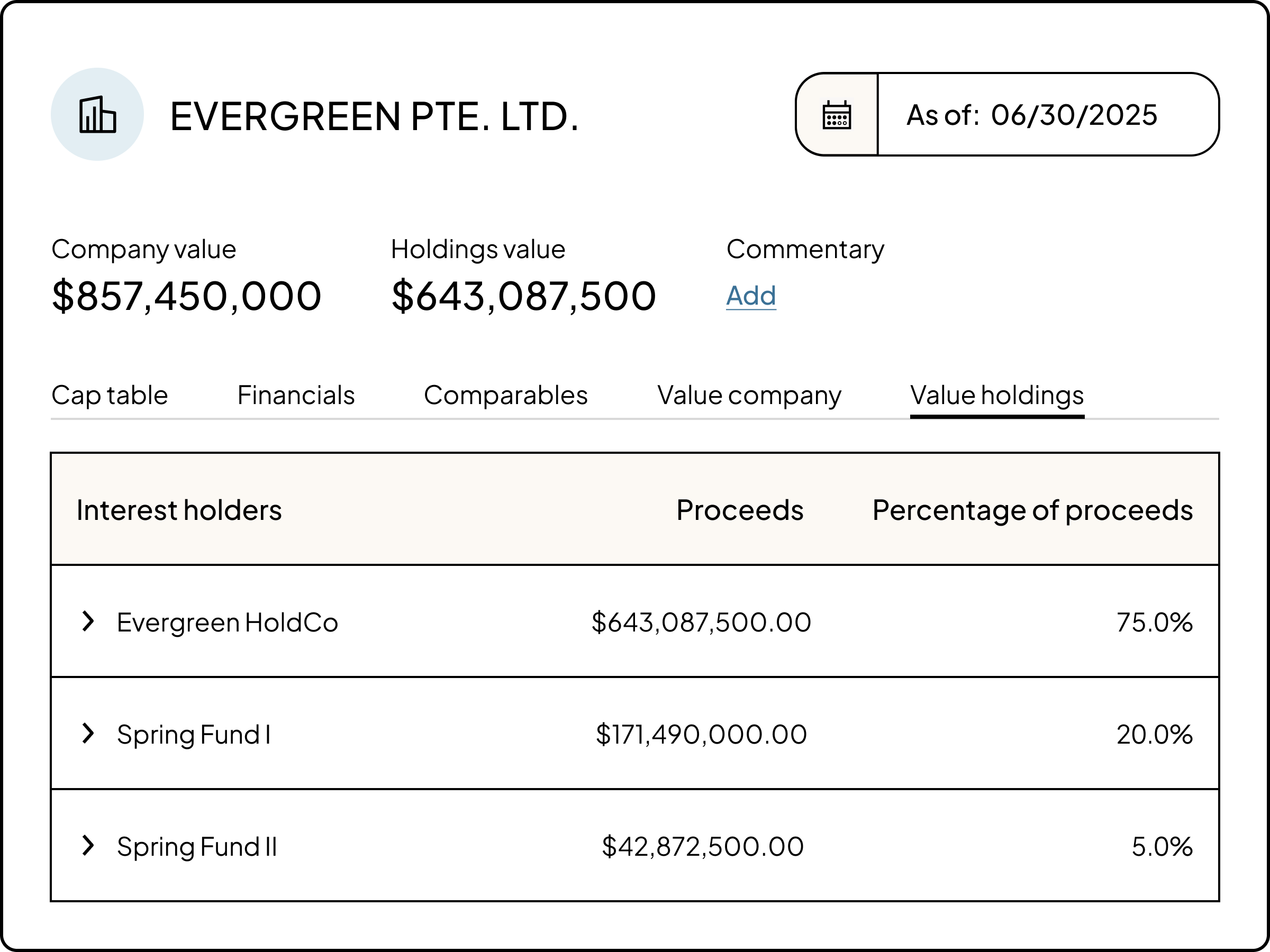The height and width of the screenshot is (952, 1270).
Task: Click the Add commentary link
Action: 750,296
